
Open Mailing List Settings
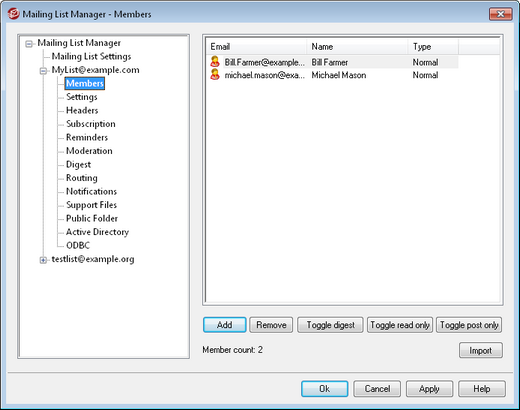[91, 56]
